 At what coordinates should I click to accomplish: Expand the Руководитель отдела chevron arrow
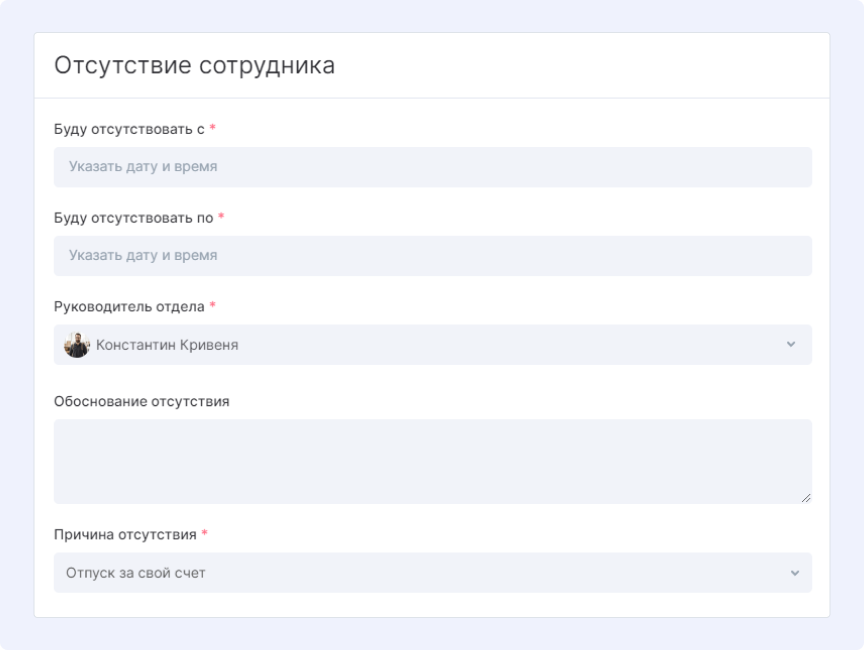[x=791, y=344]
